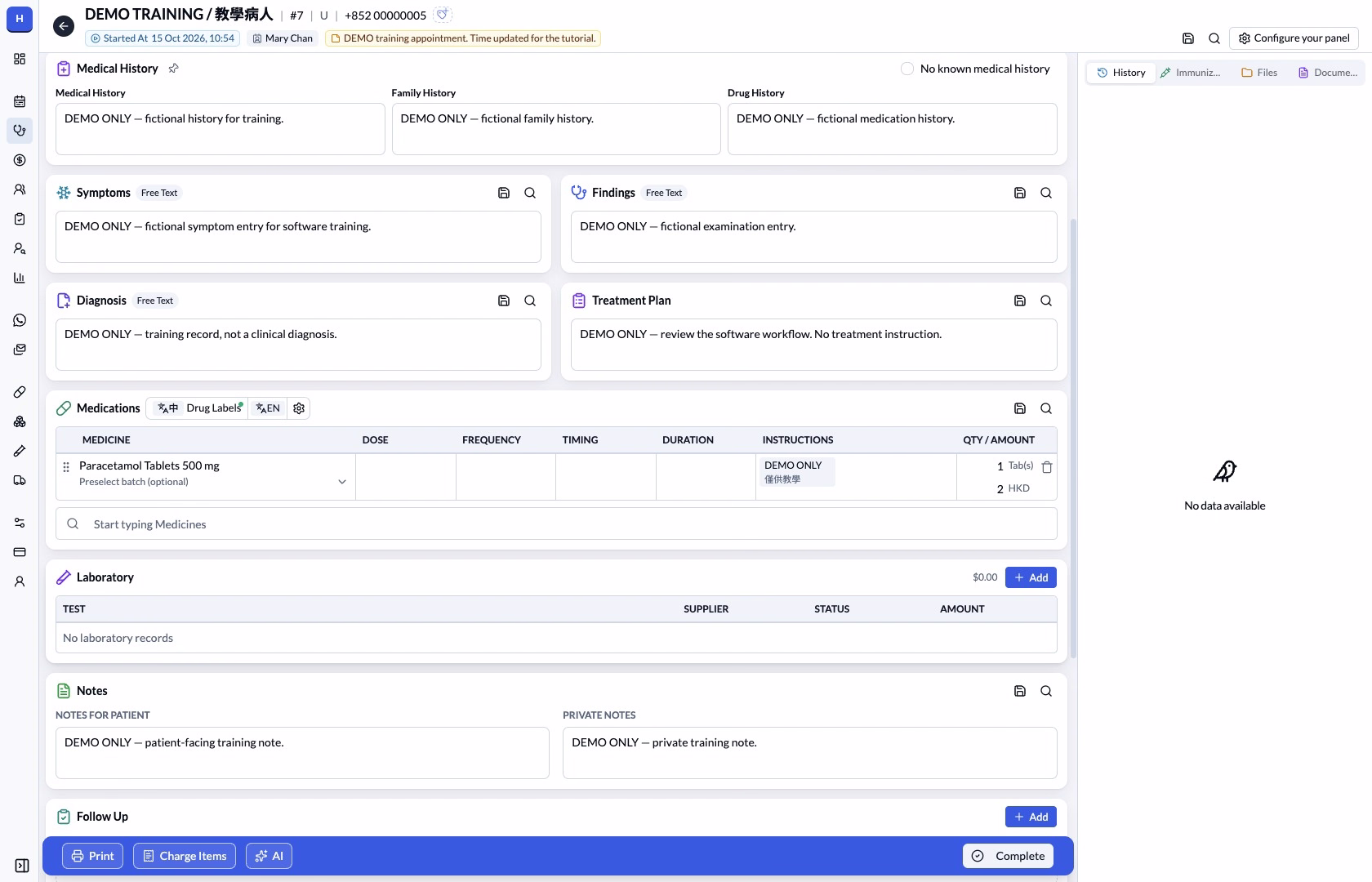Toggle English drug label language
The image size is (1372, 882).
point(268,408)
